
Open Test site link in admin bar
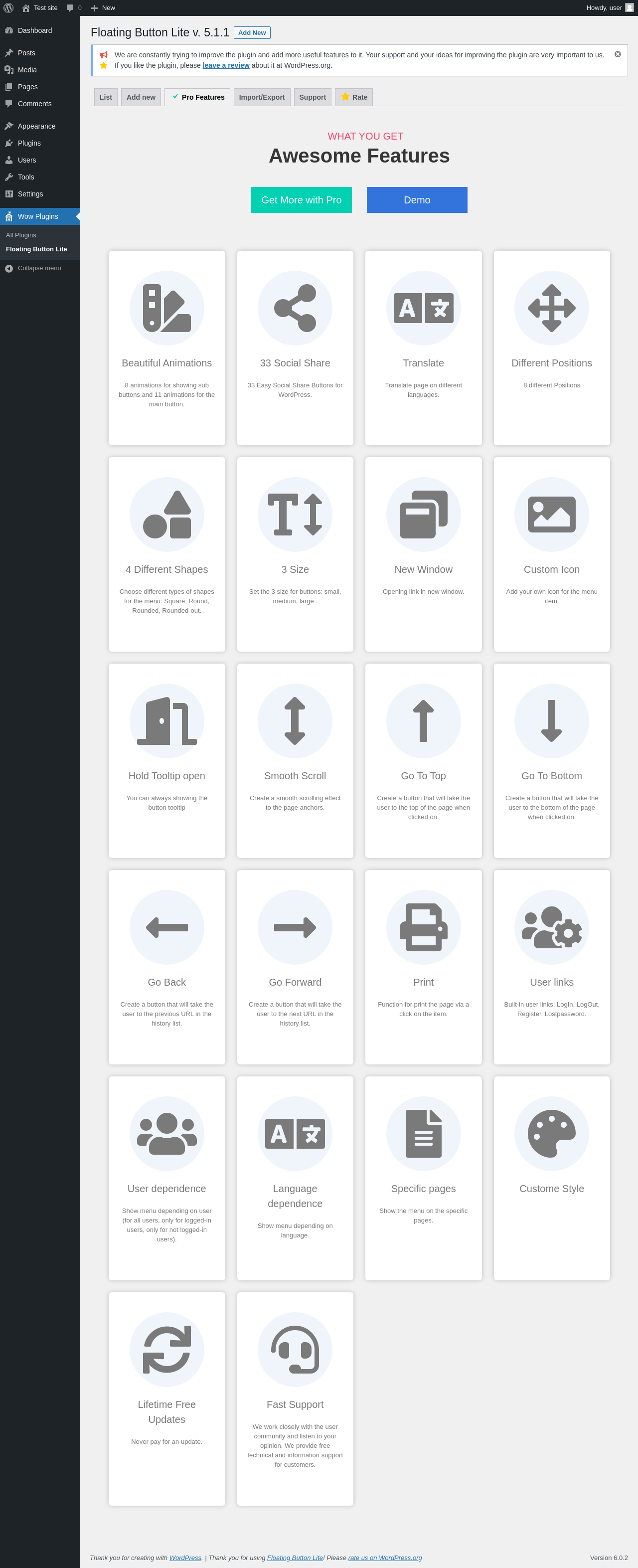point(39,8)
